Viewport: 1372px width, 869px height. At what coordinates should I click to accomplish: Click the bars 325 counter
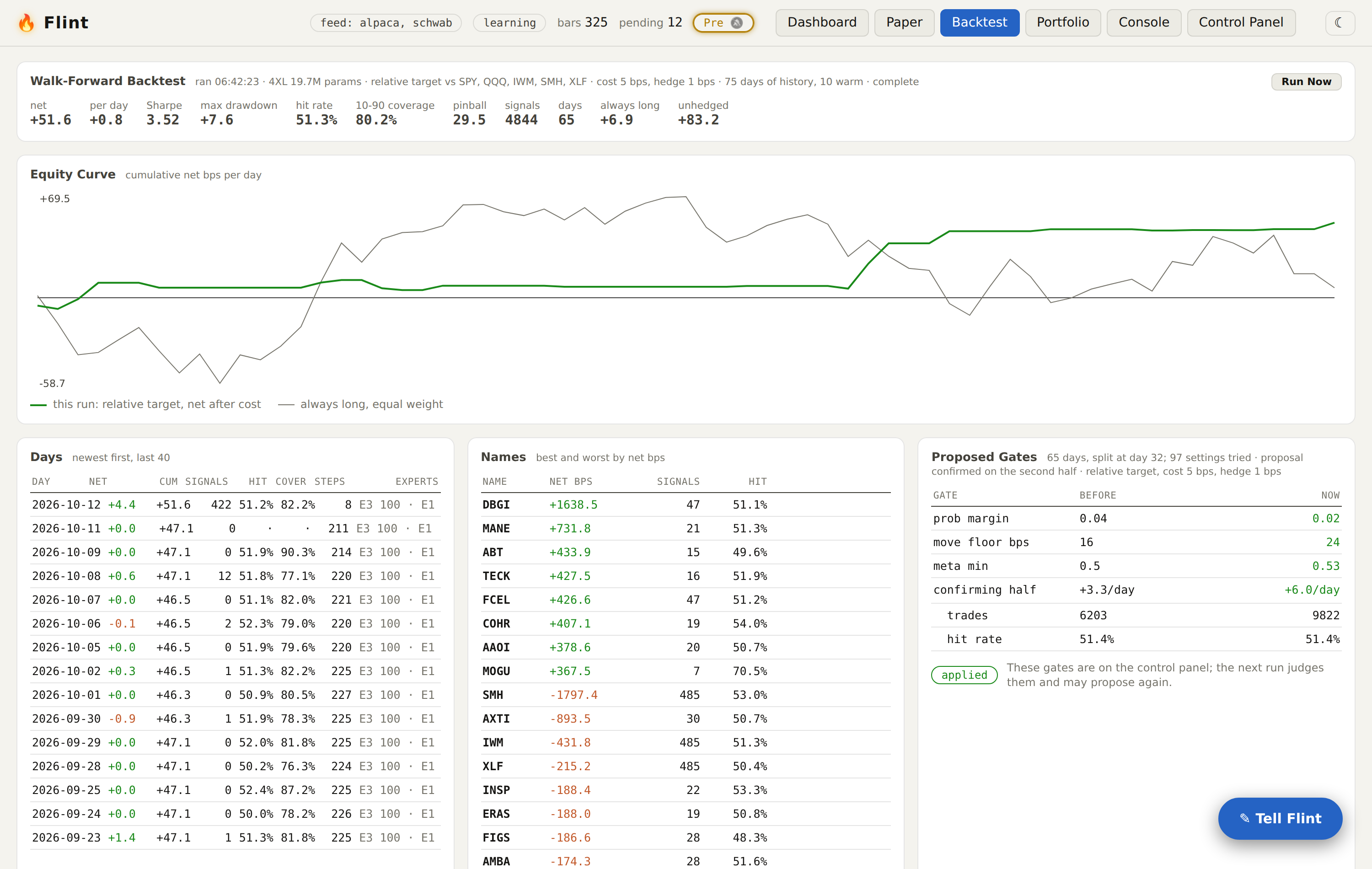click(582, 23)
